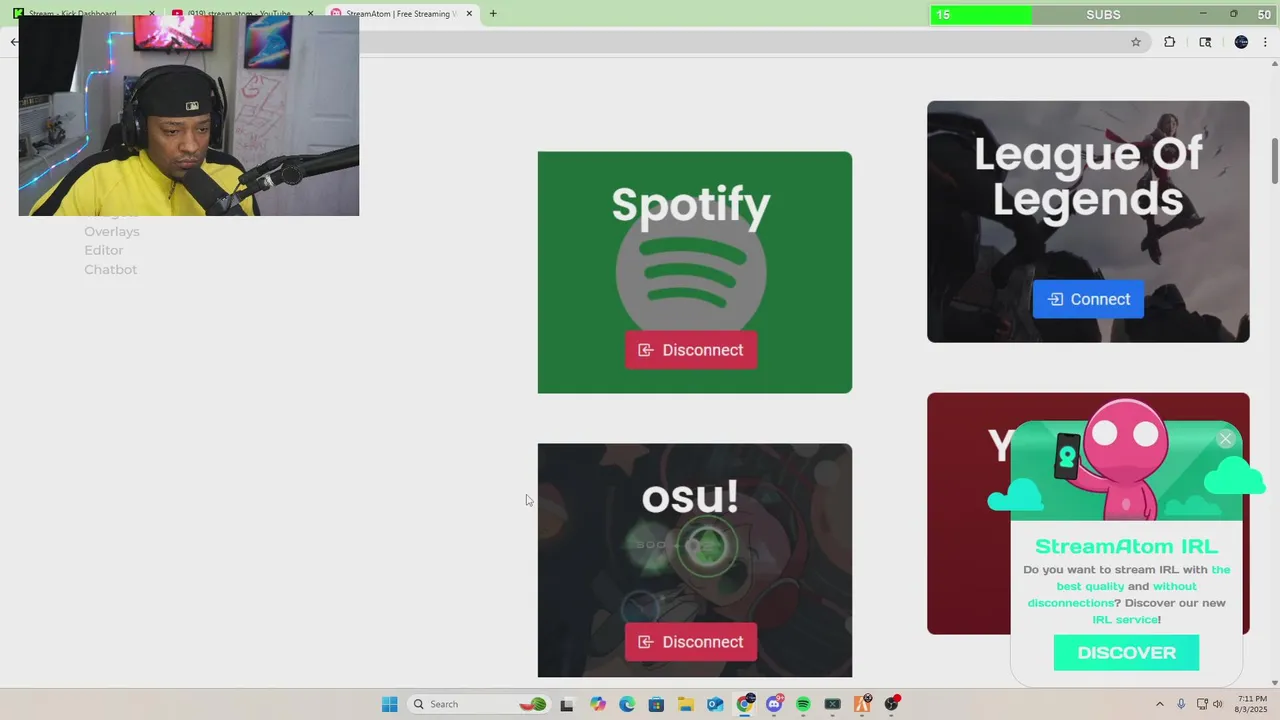1280x720 pixels.
Task: Open a new browser tab
Action: [x=493, y=14]
